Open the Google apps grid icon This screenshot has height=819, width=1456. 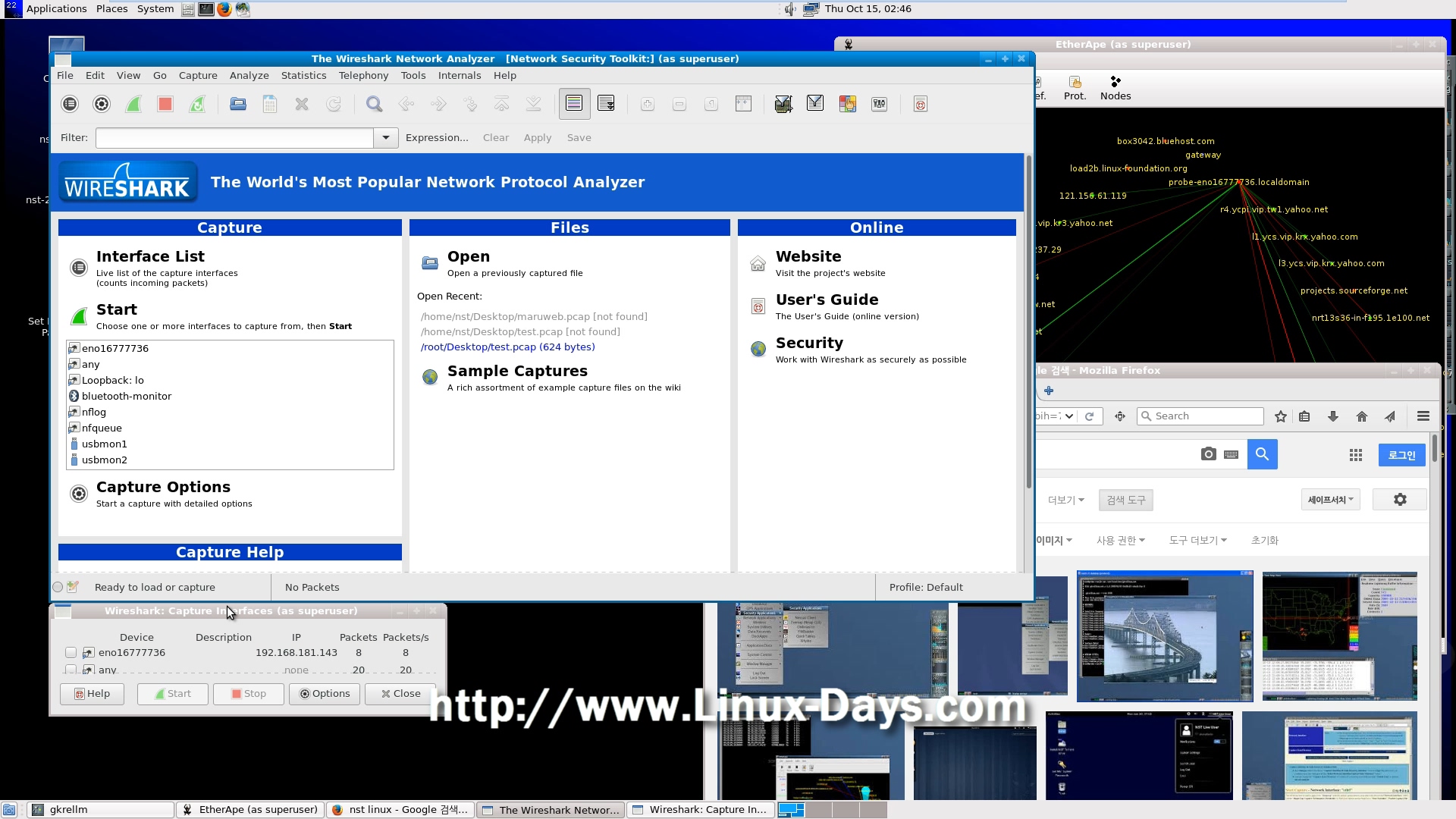1356,455
